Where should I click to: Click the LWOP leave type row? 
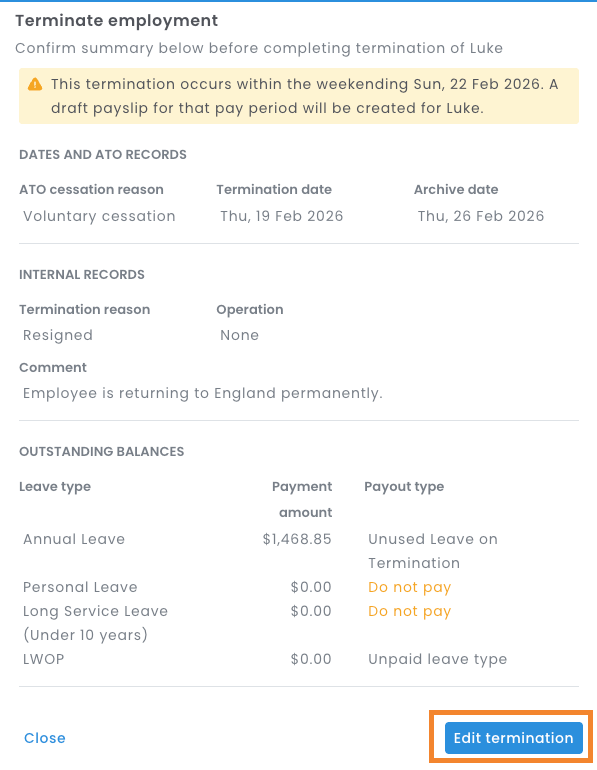(299, 659)
